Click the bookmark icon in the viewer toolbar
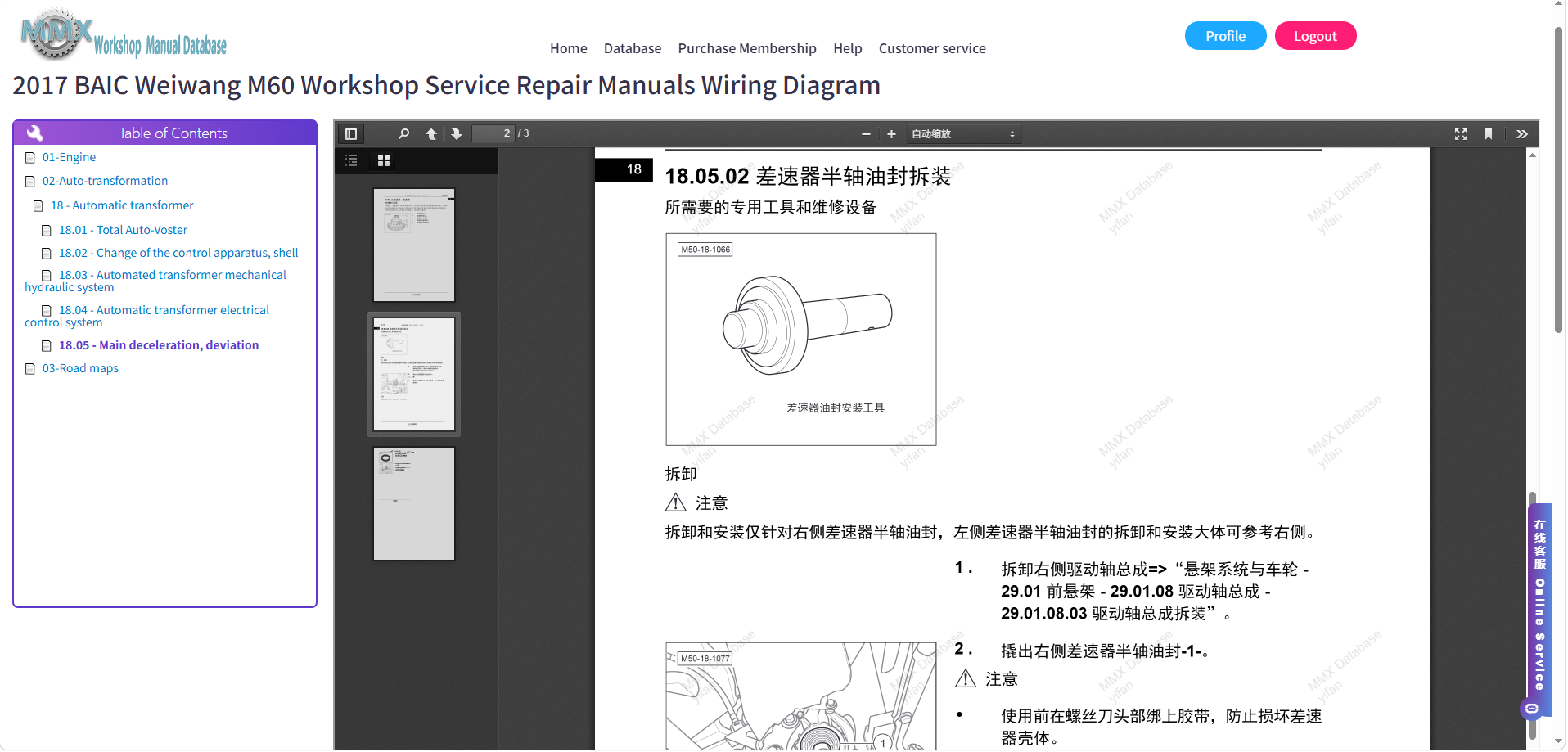The height and width of the screenshot is (752, 1568). 1489,134
